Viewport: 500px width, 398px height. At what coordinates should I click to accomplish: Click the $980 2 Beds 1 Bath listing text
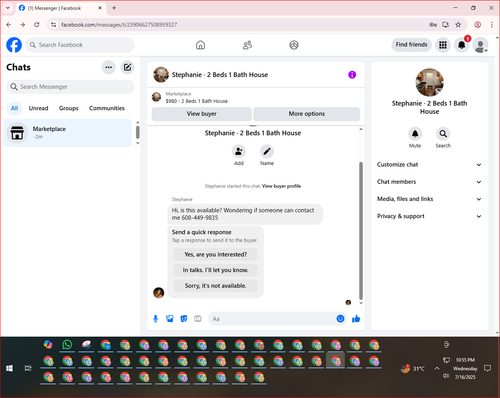click(x=197, y=101)
